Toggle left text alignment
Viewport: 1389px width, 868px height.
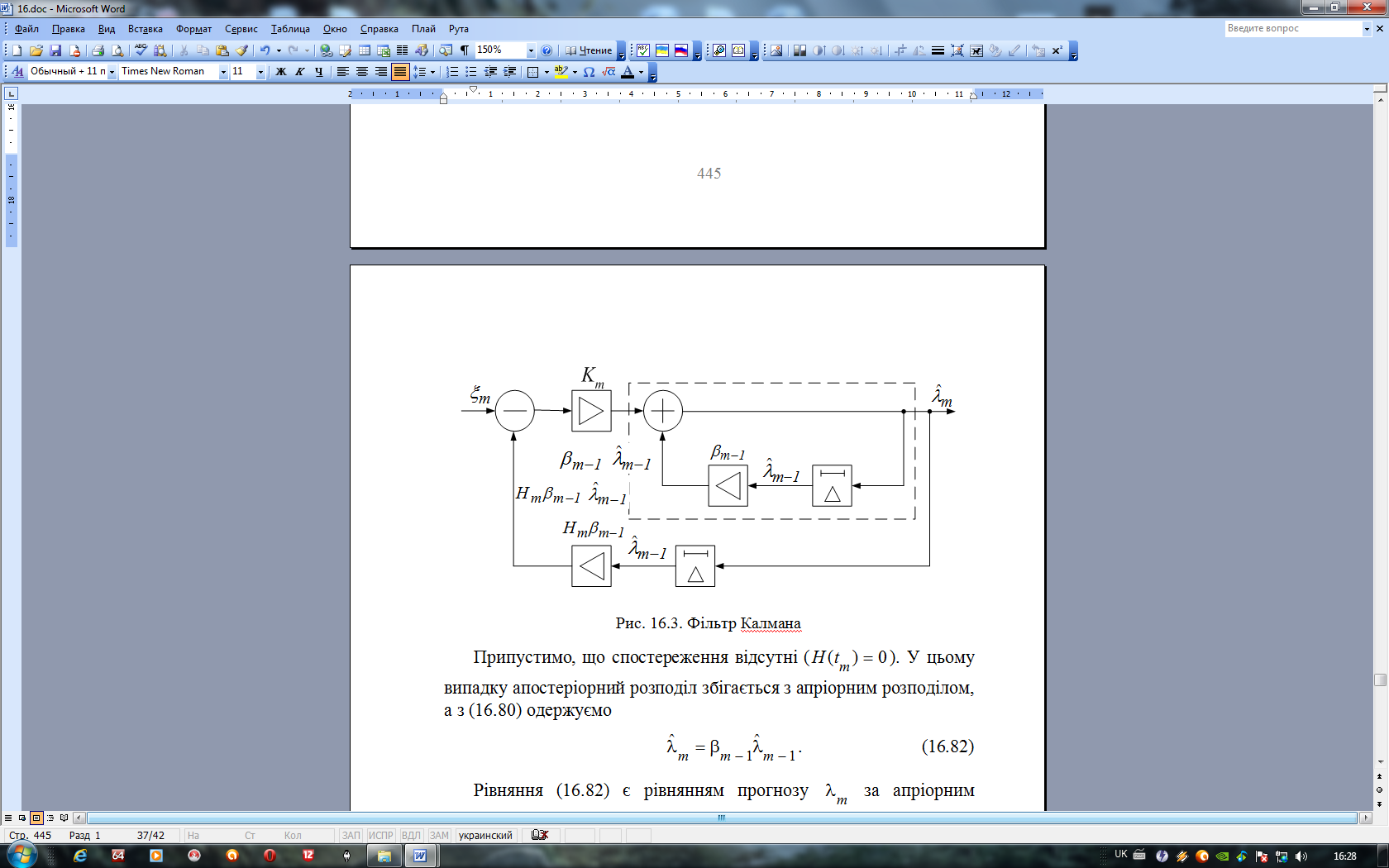pos(342,72)
